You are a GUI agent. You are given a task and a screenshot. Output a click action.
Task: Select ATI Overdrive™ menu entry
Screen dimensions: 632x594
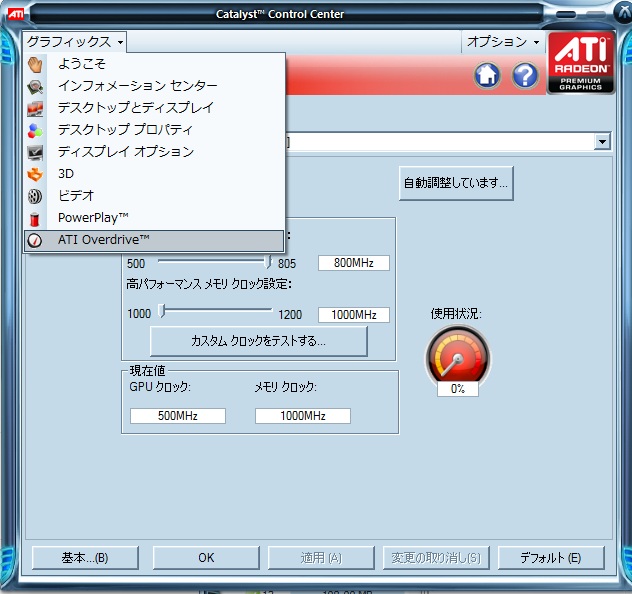[x=154, y=240]
